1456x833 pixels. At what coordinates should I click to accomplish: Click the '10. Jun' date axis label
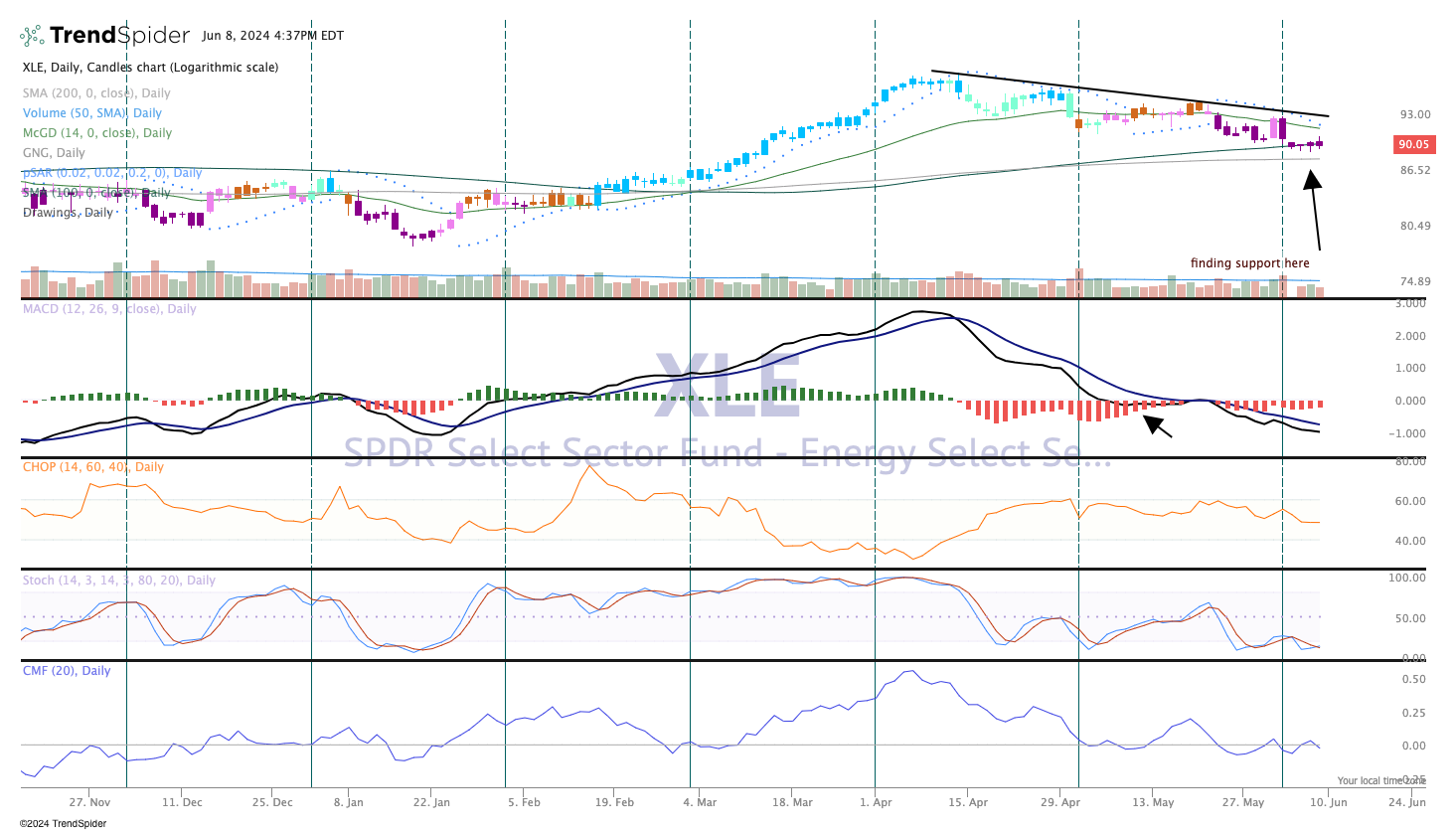(x=1329, y=802)
